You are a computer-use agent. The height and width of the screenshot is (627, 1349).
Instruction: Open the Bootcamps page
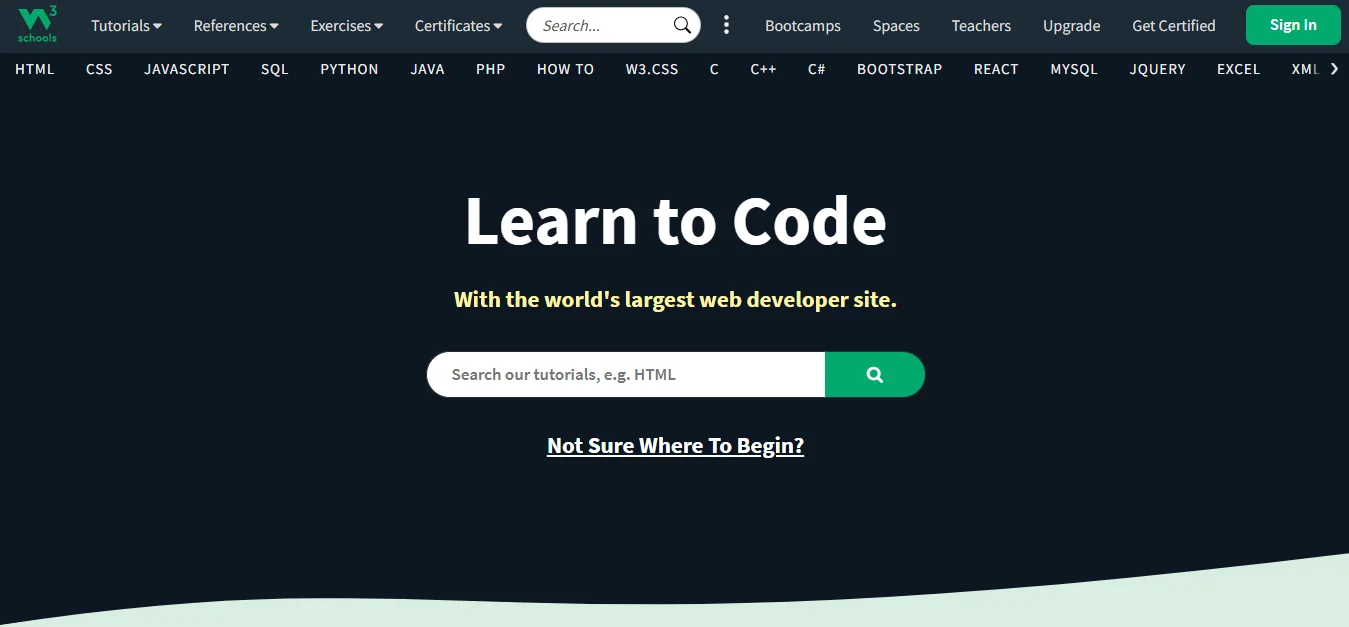[802, 25]
